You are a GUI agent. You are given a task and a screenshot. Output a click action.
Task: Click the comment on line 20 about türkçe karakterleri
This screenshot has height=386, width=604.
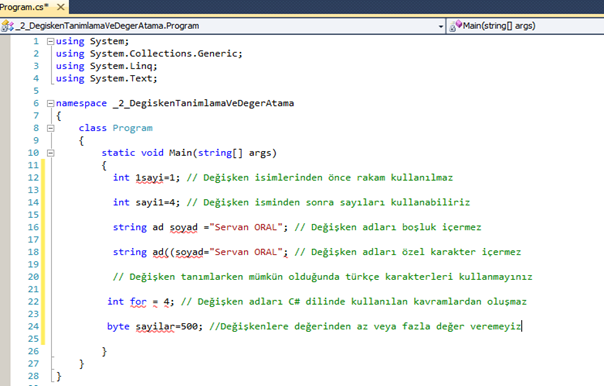323,277
